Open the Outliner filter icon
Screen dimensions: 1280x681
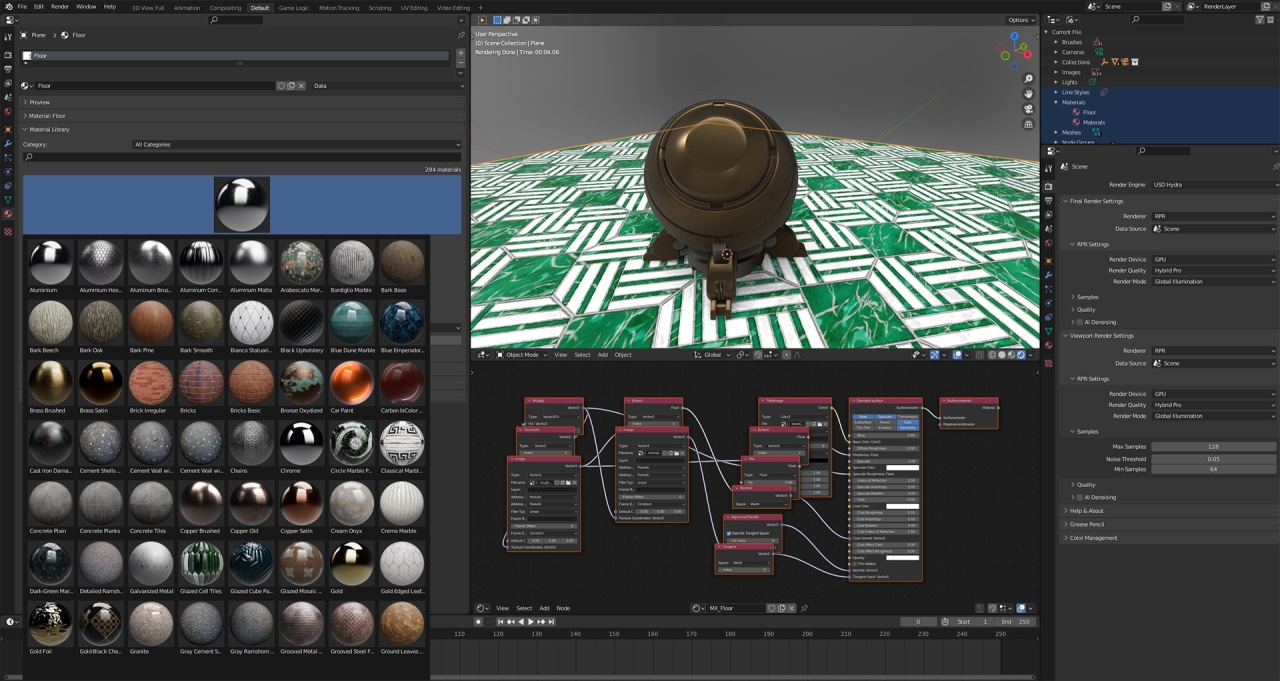[x=1260, y=19]
